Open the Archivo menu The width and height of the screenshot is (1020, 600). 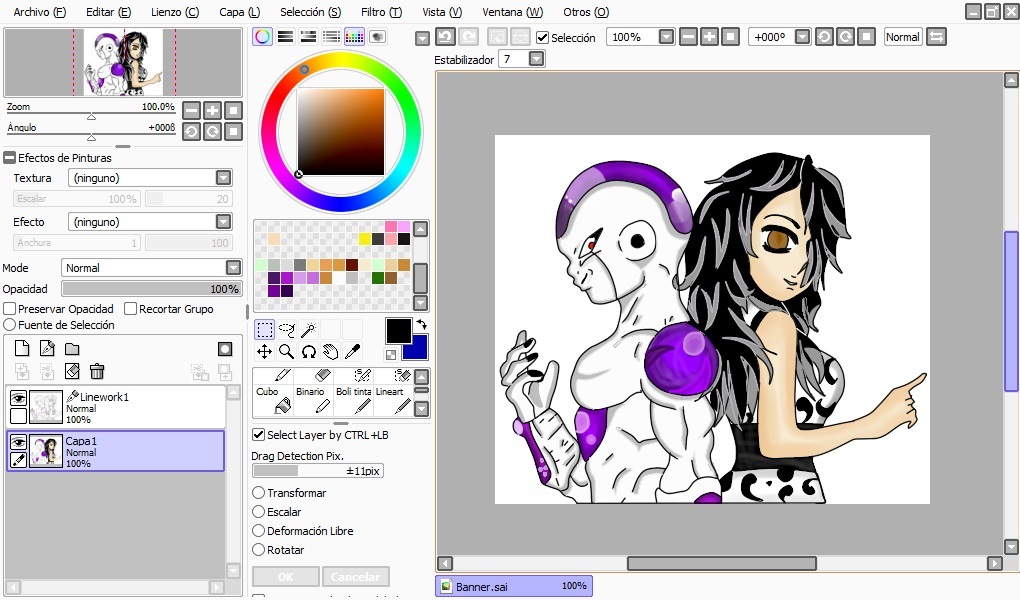tap(40, 12)
